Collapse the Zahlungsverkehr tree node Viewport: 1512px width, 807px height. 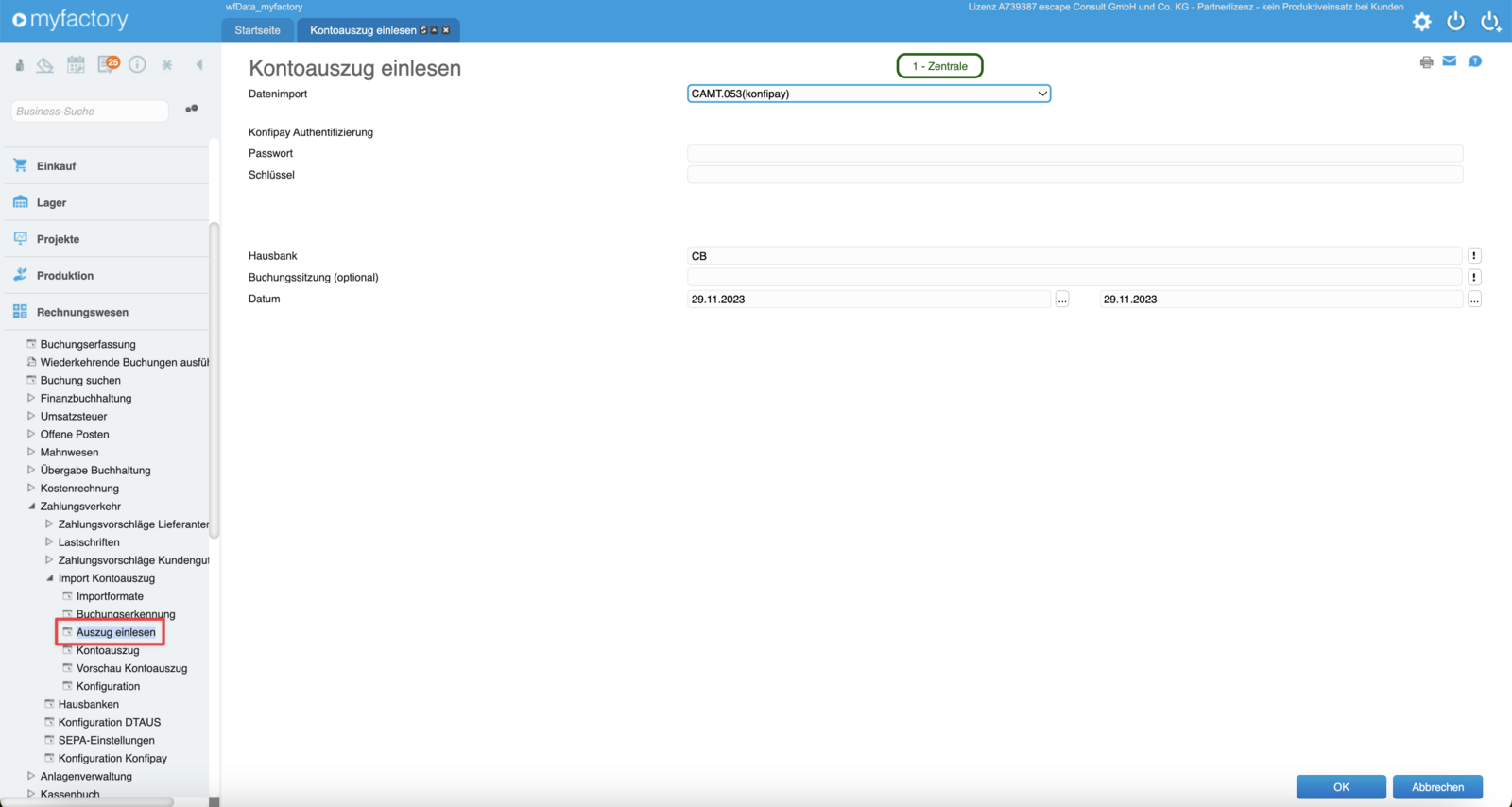31,507
